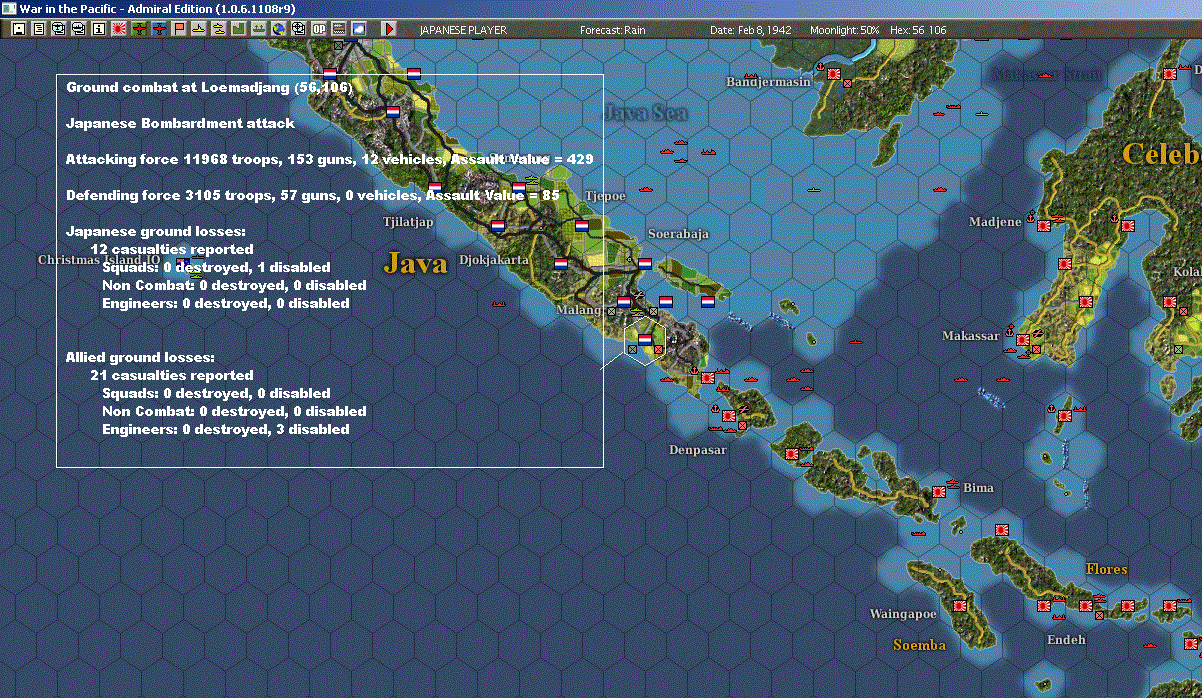Click the Endeh map label
The height and width of the screenshot is (698, 1202).
click(1065, 640)
